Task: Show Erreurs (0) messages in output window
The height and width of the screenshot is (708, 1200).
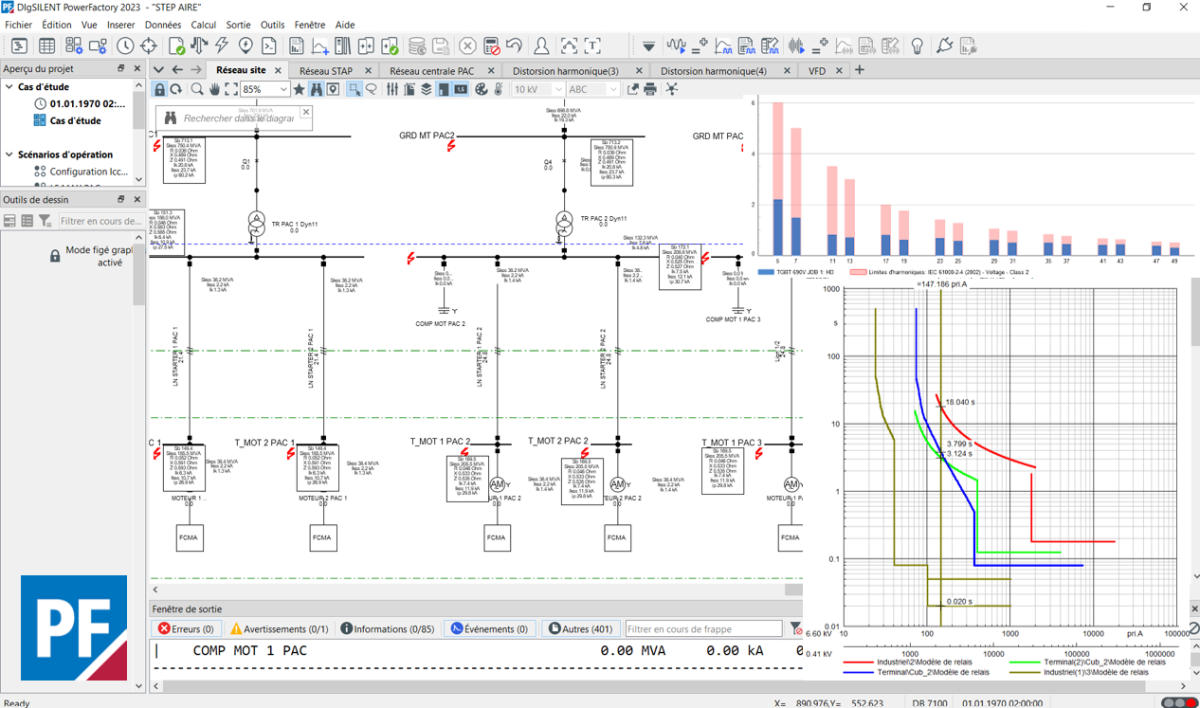Action: coord(188,629)
